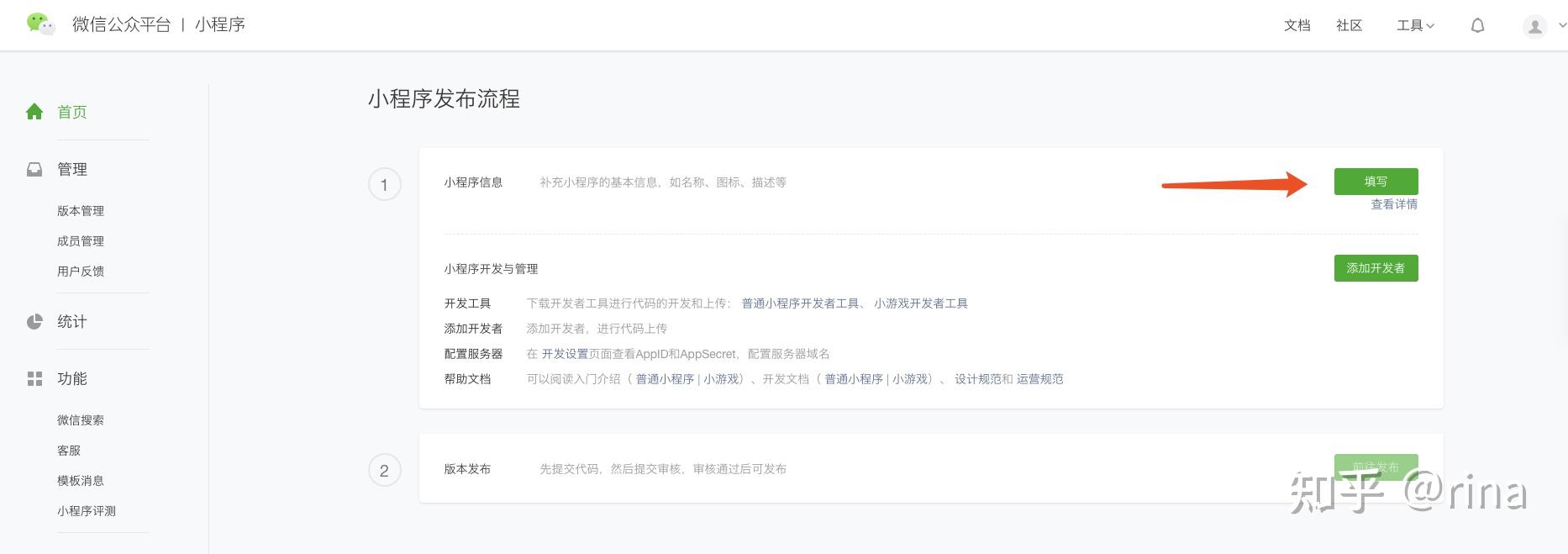Open the 开发设置 link
Image resolution: width=1568 pixels, height=554 pixels.
click(x=565, y=354)
